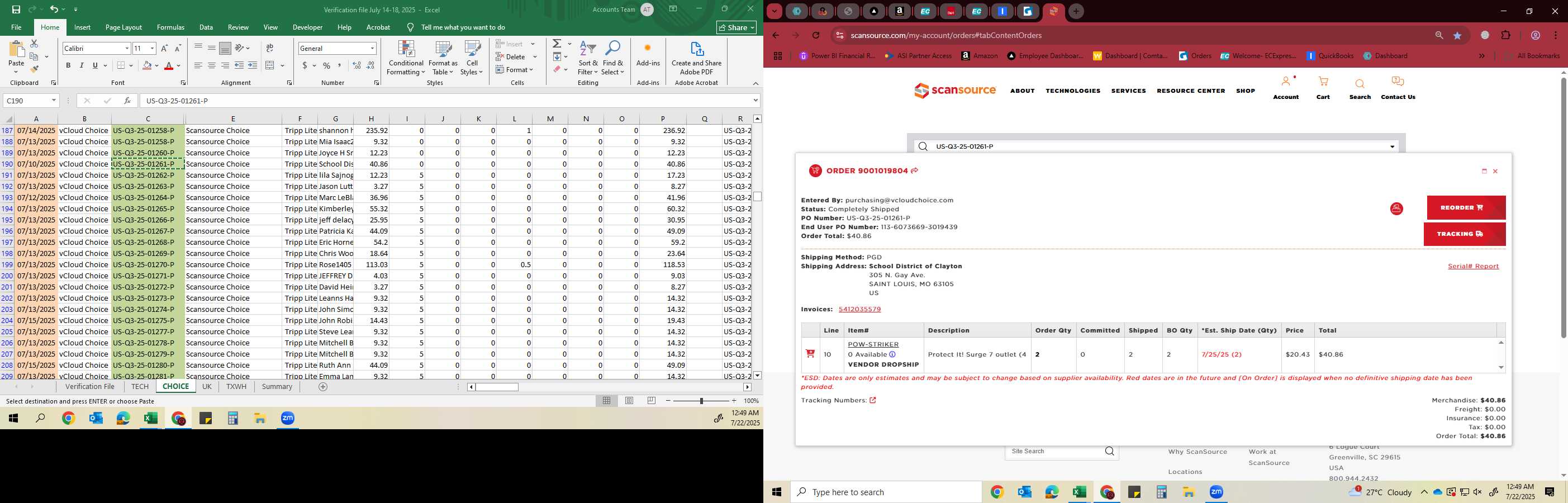Click the Copy icon in Clipboard group
The width and height of the screenshot is (1568, 503).
coord(34,56)
